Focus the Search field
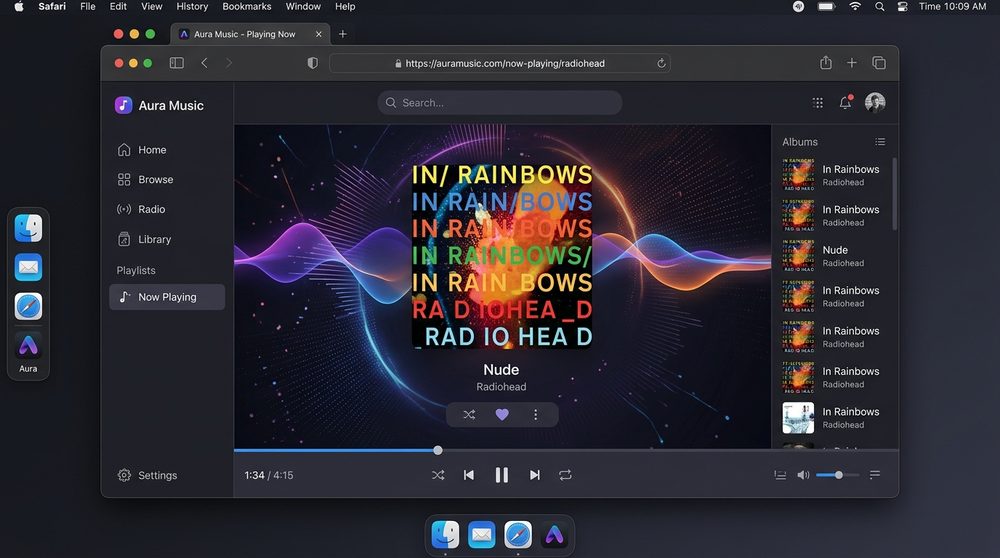The width and height of the screenshot is (1000, 558). [x=500, y=103]
